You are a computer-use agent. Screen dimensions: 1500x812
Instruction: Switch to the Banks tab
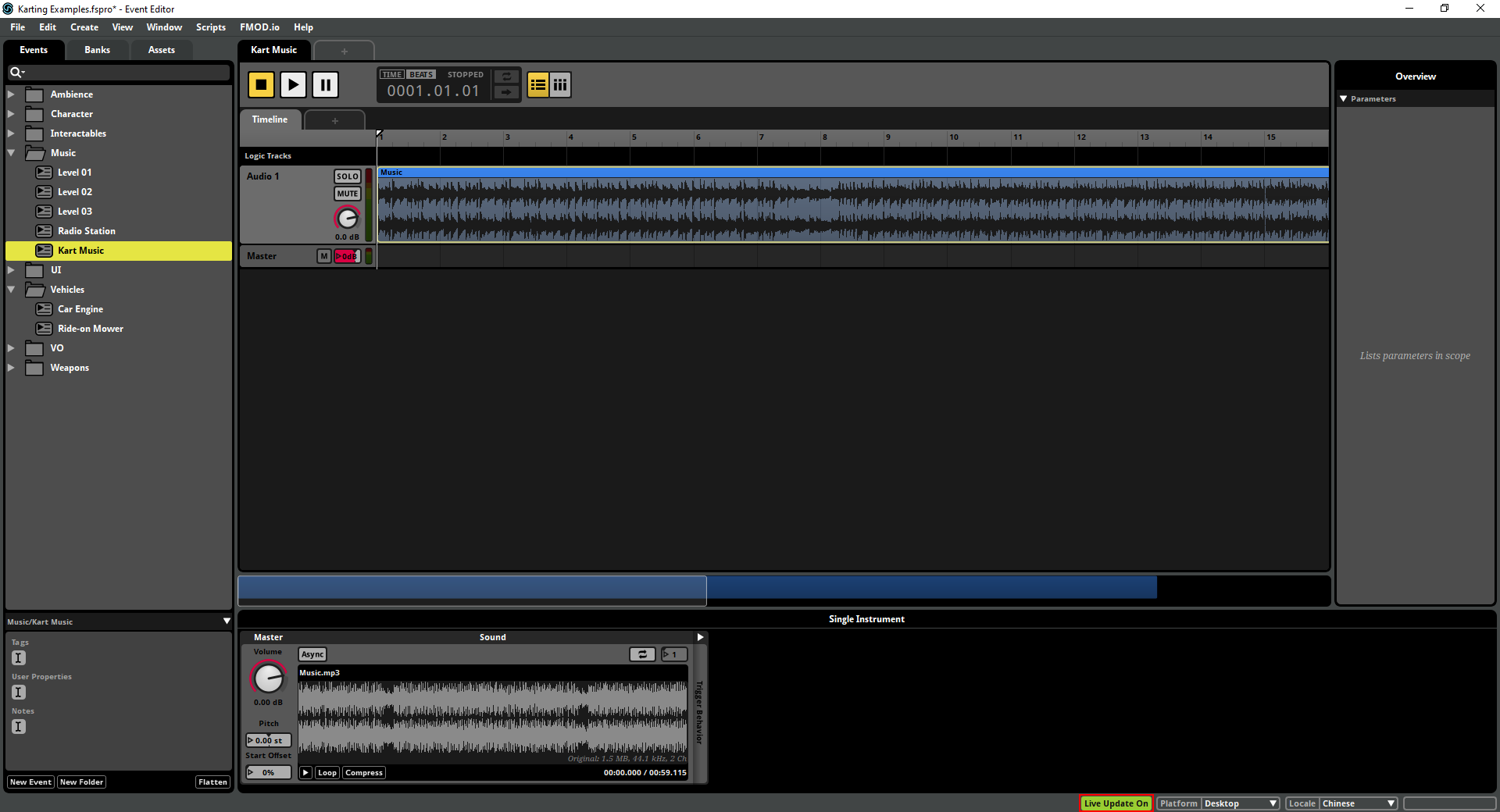[x=97, y=49]
